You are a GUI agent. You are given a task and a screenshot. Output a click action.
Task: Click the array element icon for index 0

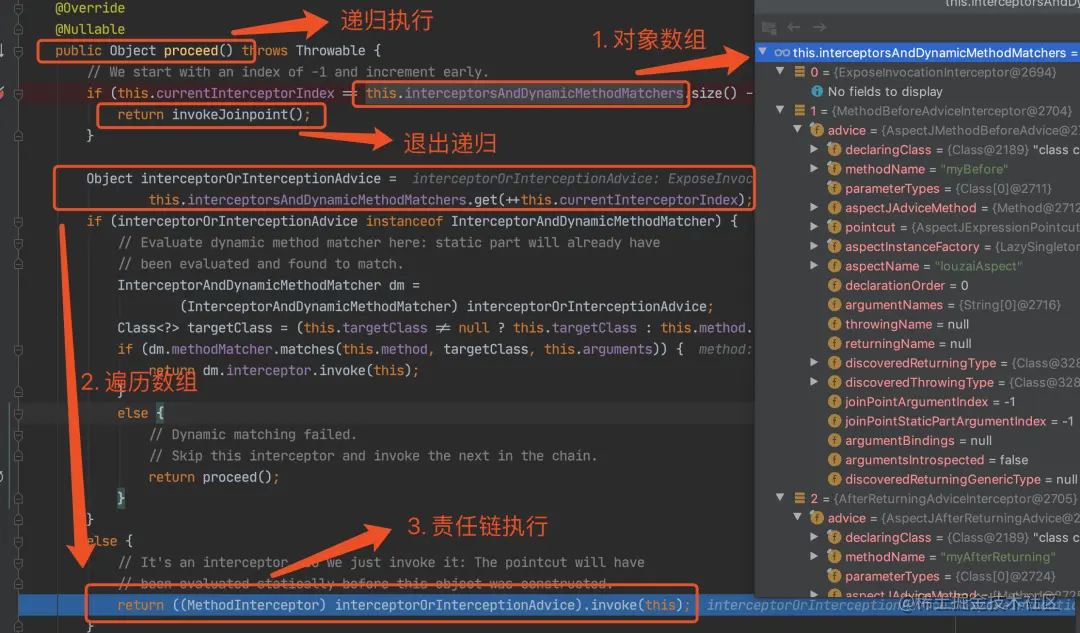[x=800, y=72]
